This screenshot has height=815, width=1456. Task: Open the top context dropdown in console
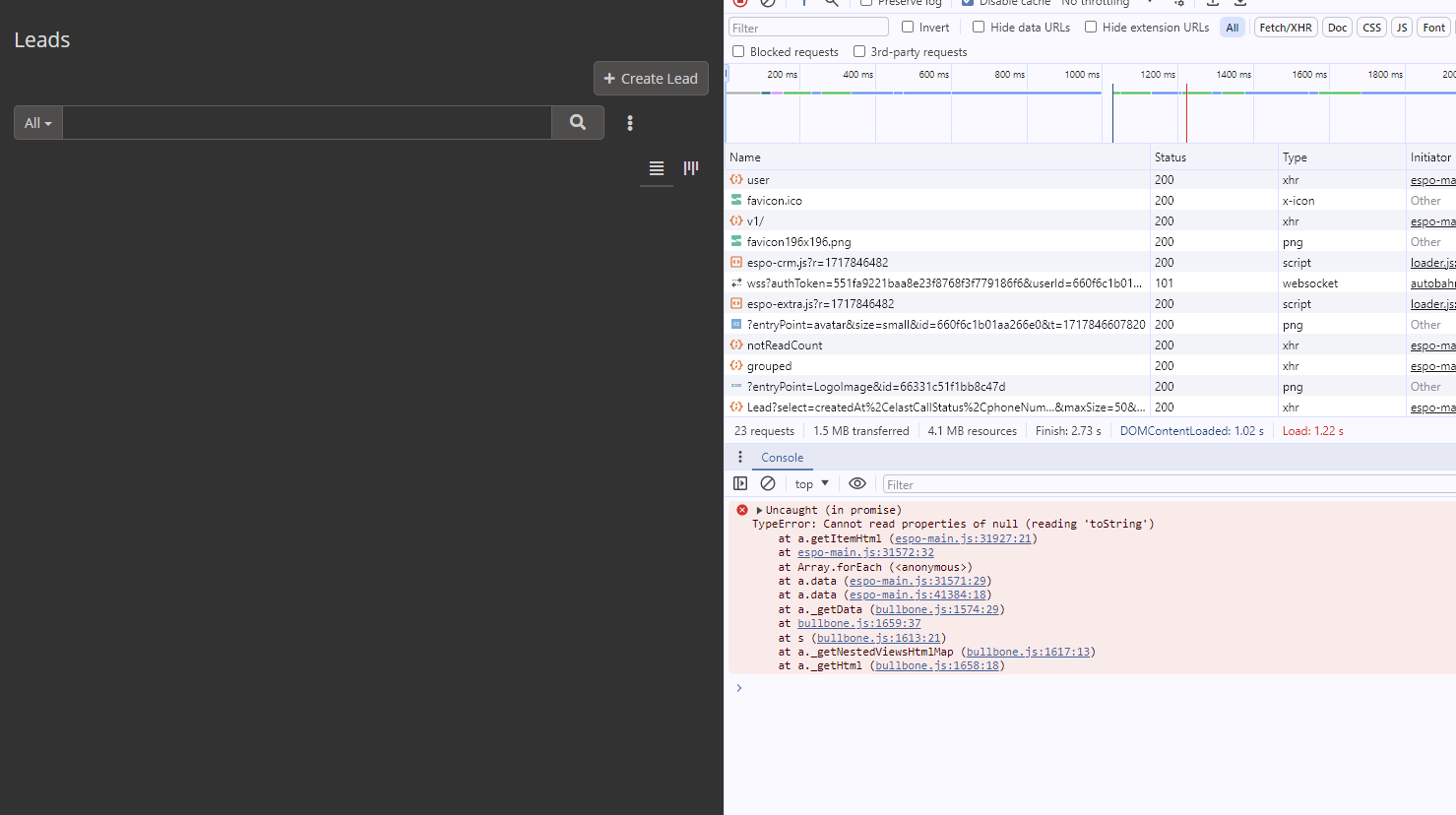[812, 483]
